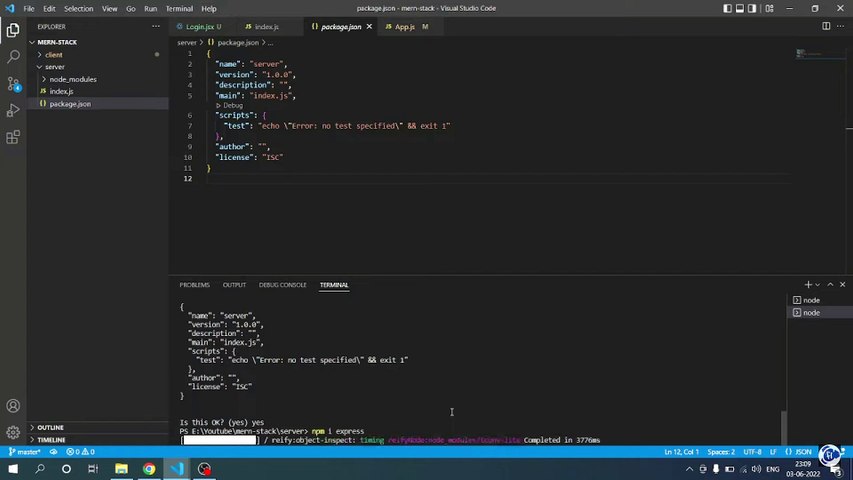Open the Source Control view

(13, 83)
